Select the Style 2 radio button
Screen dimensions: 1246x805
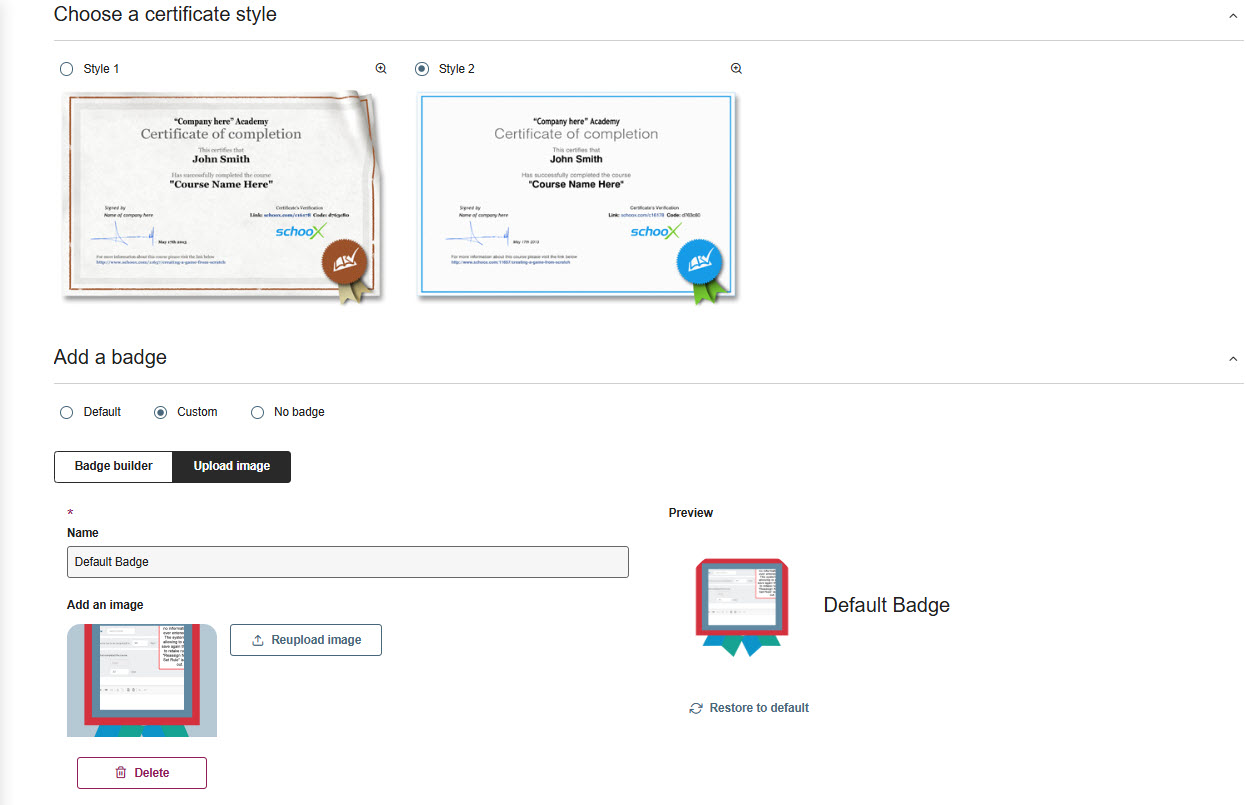[x=422, y=69]
